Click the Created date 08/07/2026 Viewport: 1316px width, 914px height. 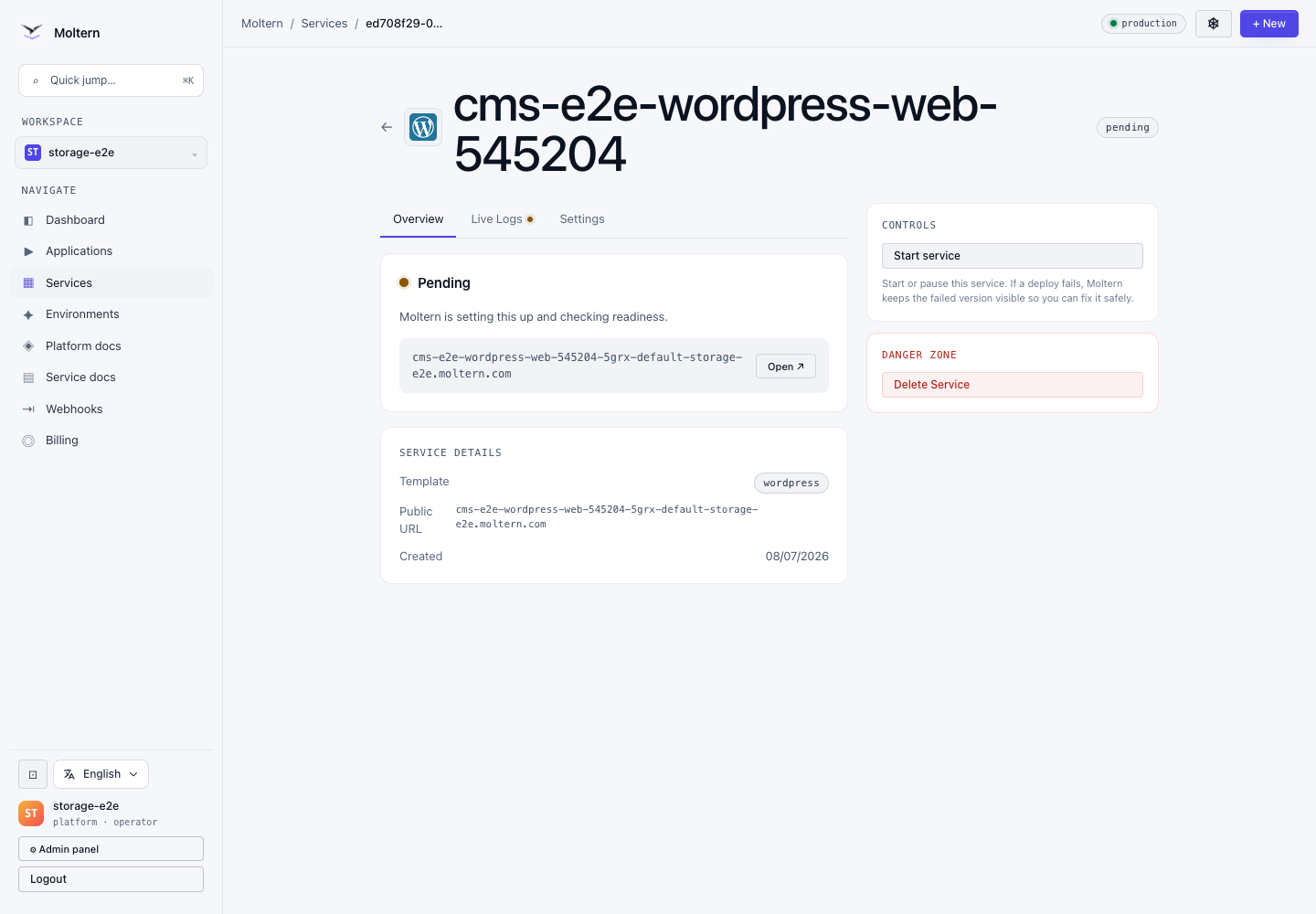tap(797, 557)
